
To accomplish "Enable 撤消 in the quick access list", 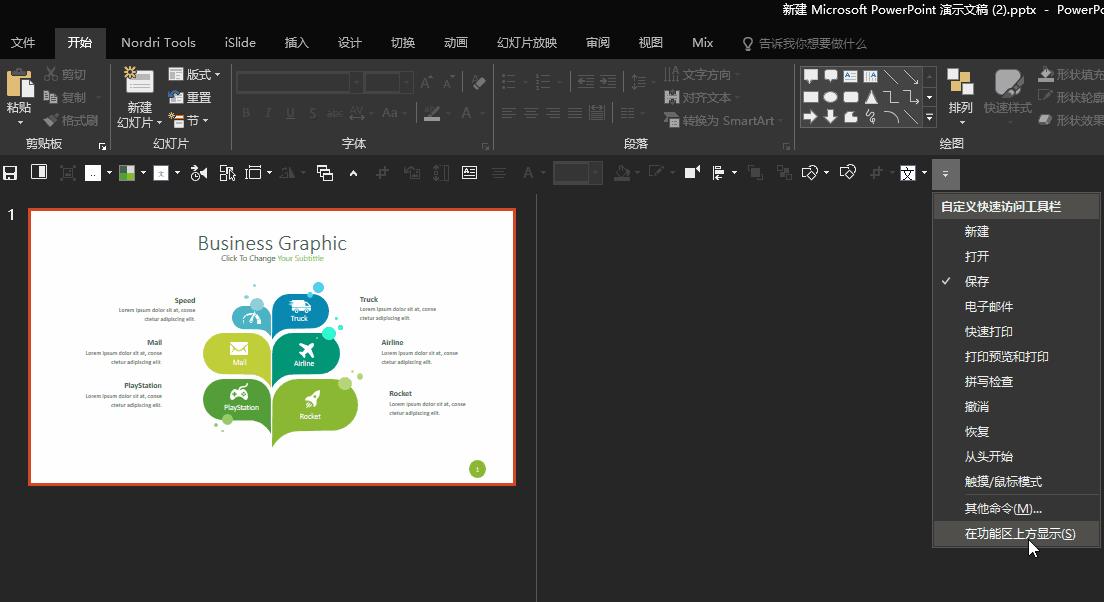I will [976, 407].
